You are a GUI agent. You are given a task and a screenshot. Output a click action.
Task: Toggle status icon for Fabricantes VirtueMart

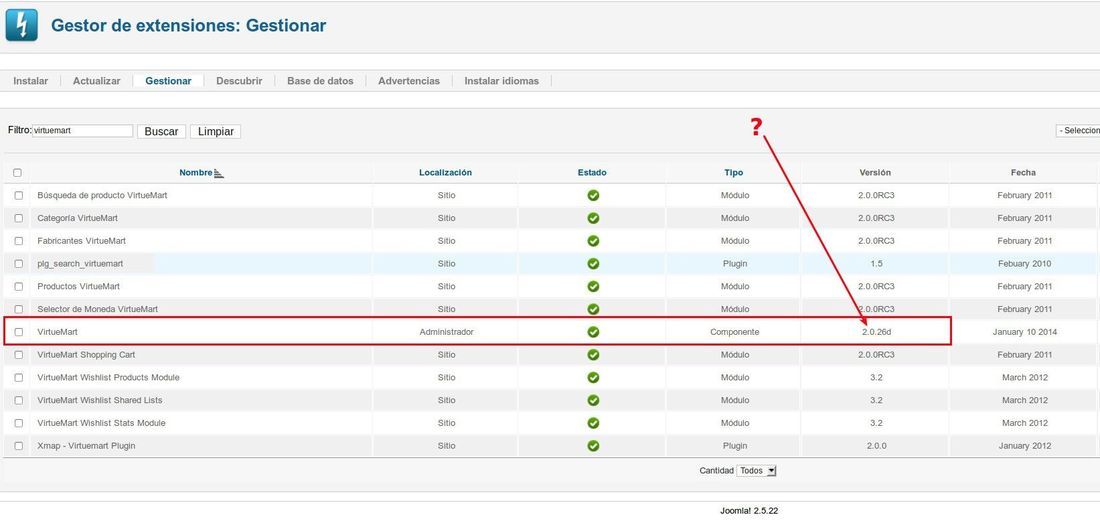pos(593,241)
